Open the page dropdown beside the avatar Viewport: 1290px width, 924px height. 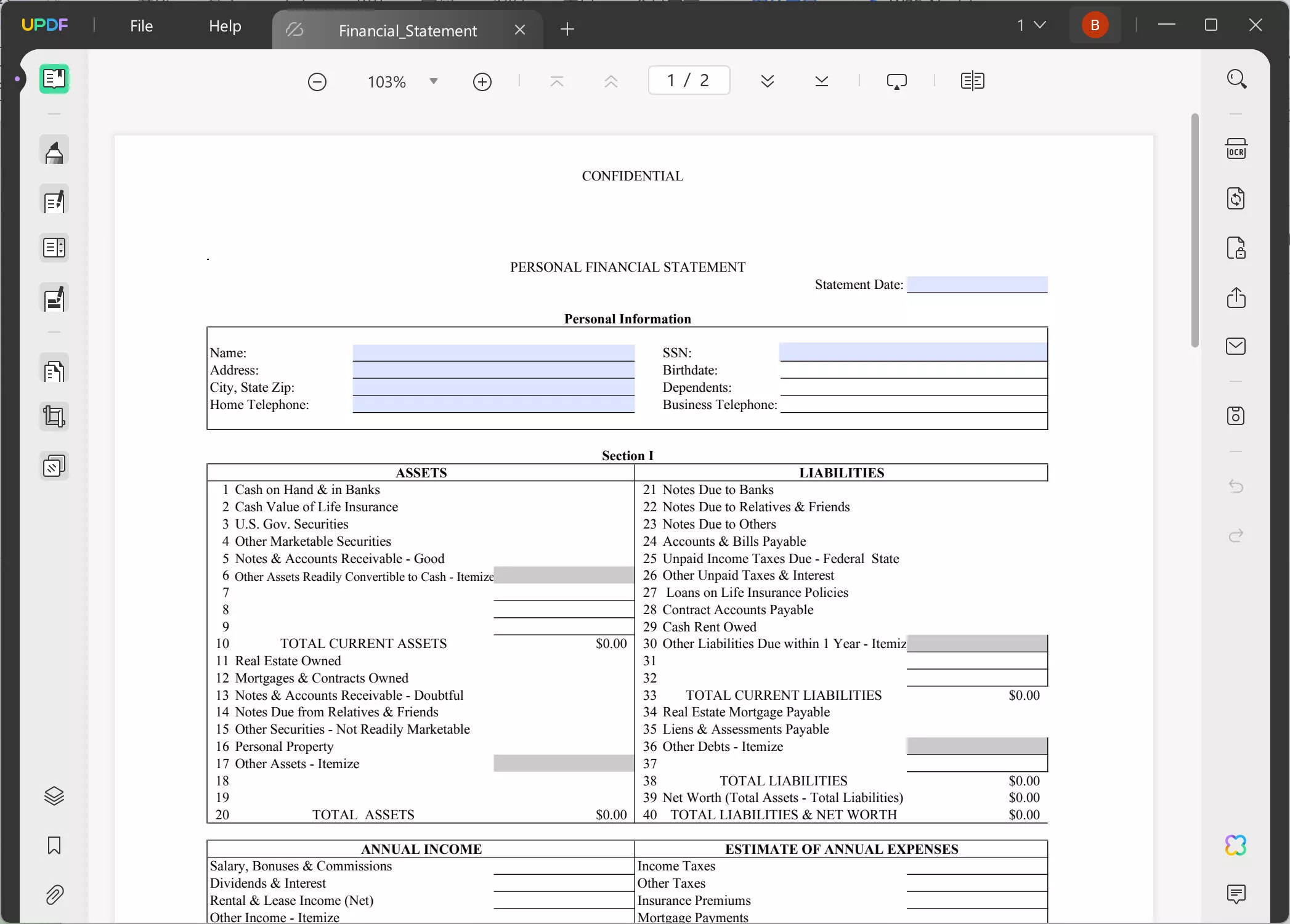pyautogui.click(x=1031, y=25)
